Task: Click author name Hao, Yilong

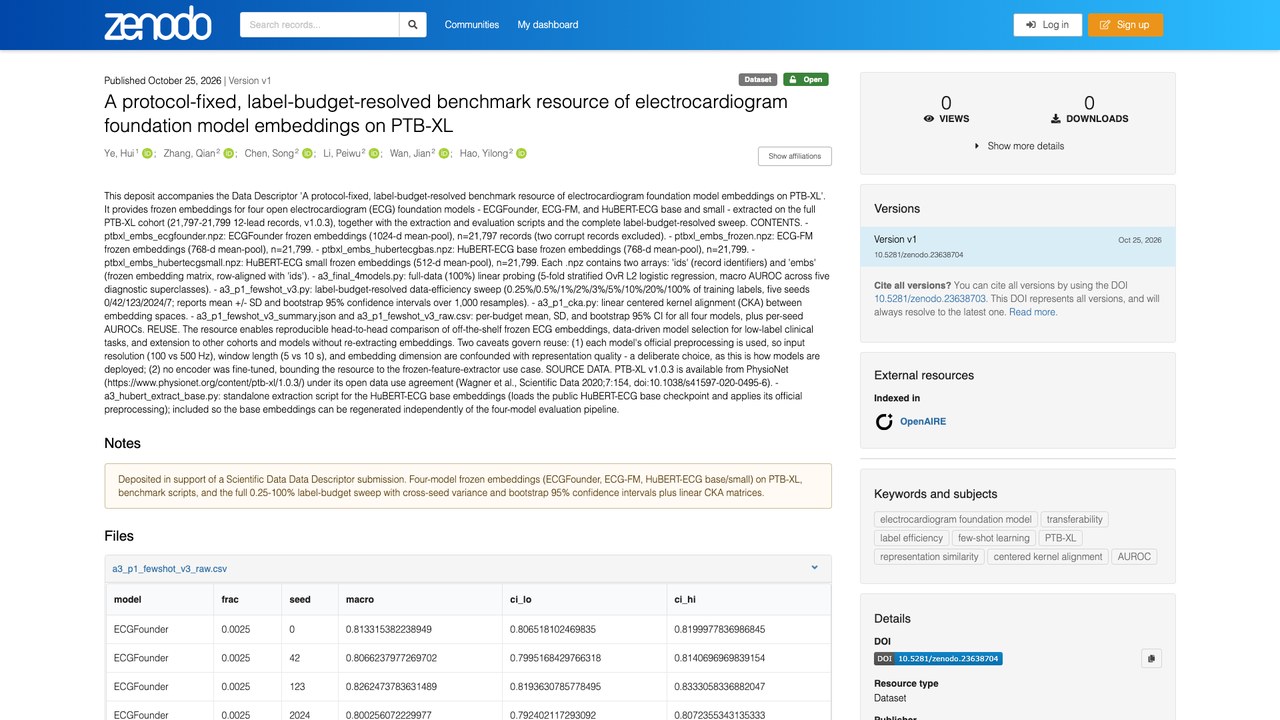Action: 483,154
